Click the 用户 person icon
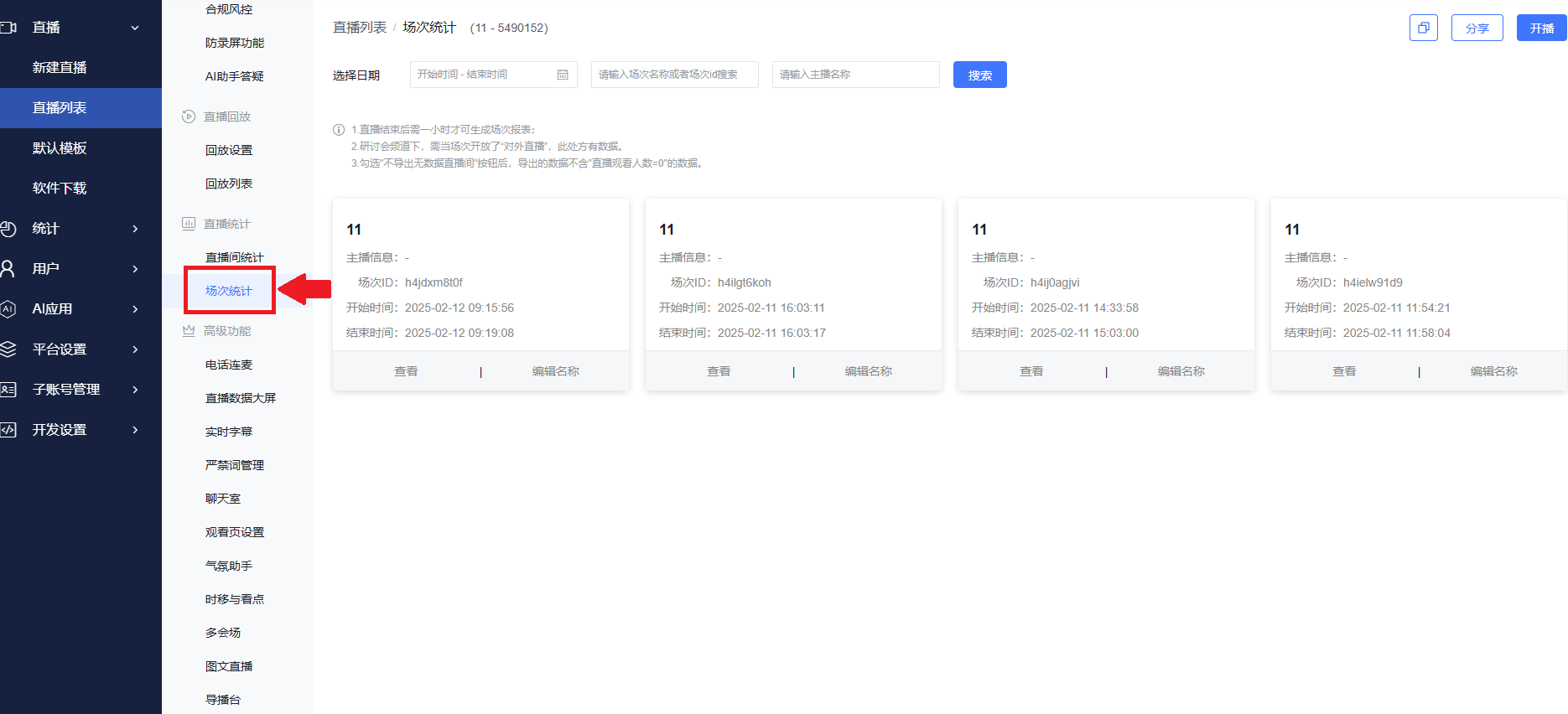Viewport: 1568px width, 714px height. click(8, 269)
